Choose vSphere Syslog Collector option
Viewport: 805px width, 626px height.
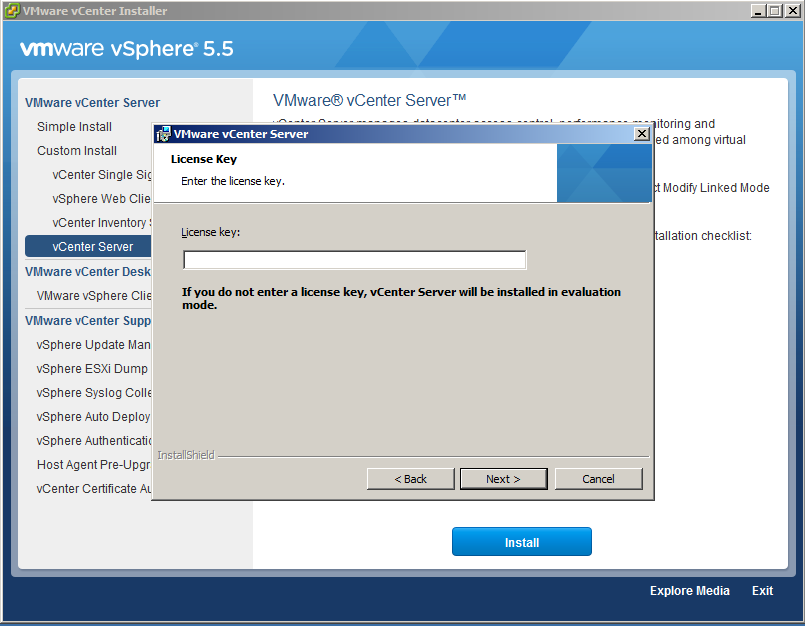(93, 393)
